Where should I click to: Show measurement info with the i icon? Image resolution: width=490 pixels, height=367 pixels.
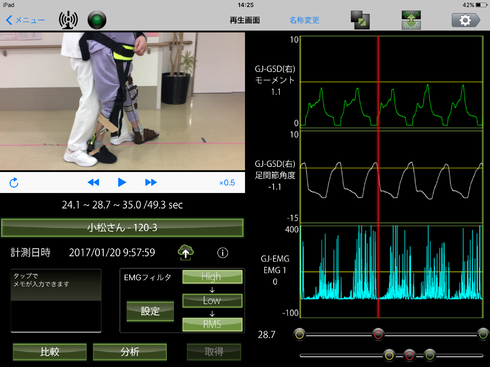(x=223, y=253)
